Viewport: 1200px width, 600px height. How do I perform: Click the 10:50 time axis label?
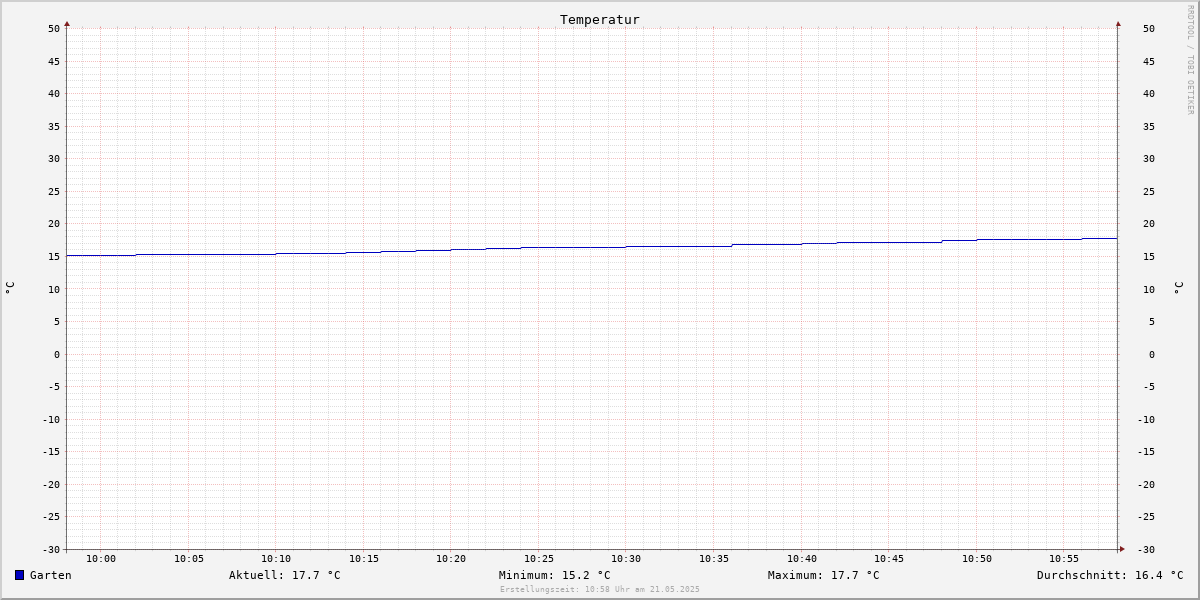pos(977,559)
